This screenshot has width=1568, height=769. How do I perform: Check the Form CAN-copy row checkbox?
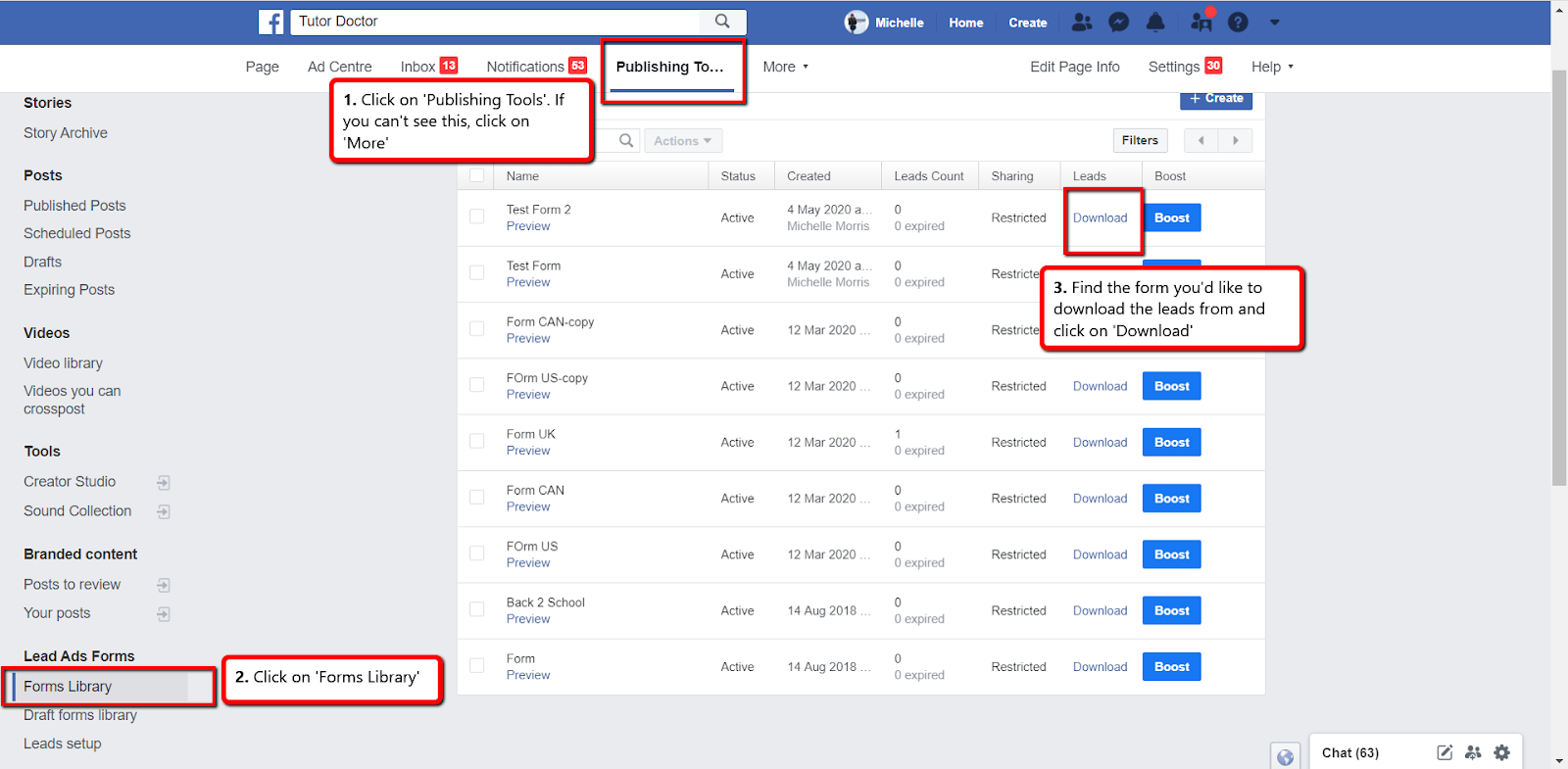(477, 329)
